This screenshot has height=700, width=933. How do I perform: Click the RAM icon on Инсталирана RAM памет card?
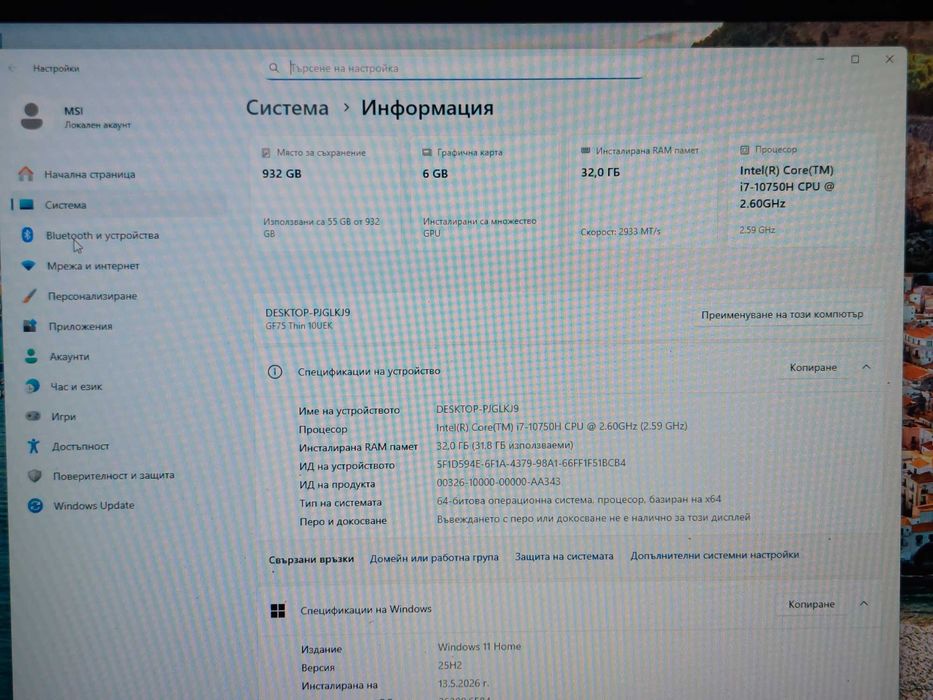pos(586,151)
